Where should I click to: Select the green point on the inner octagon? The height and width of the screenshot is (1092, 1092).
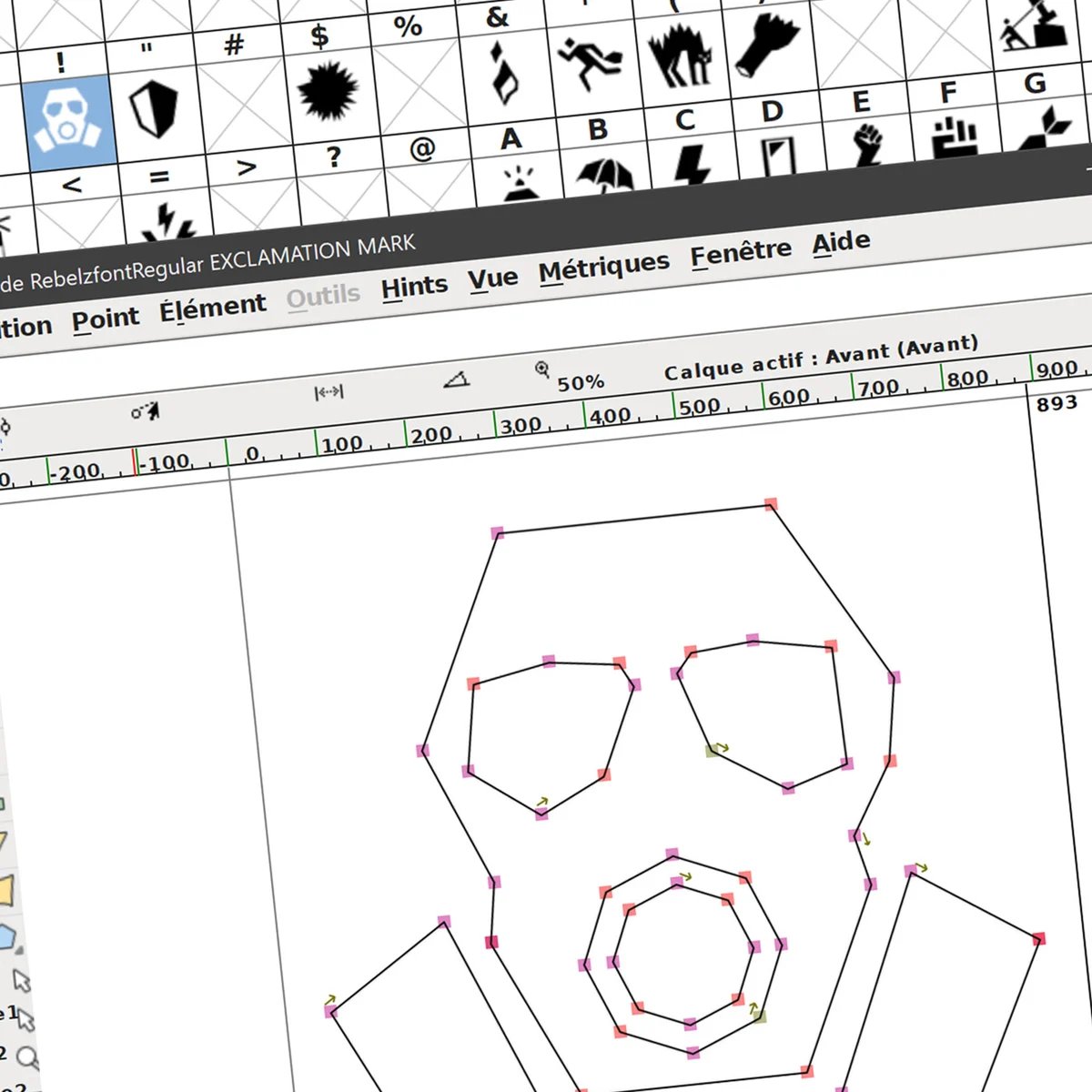click(760, 1016)
